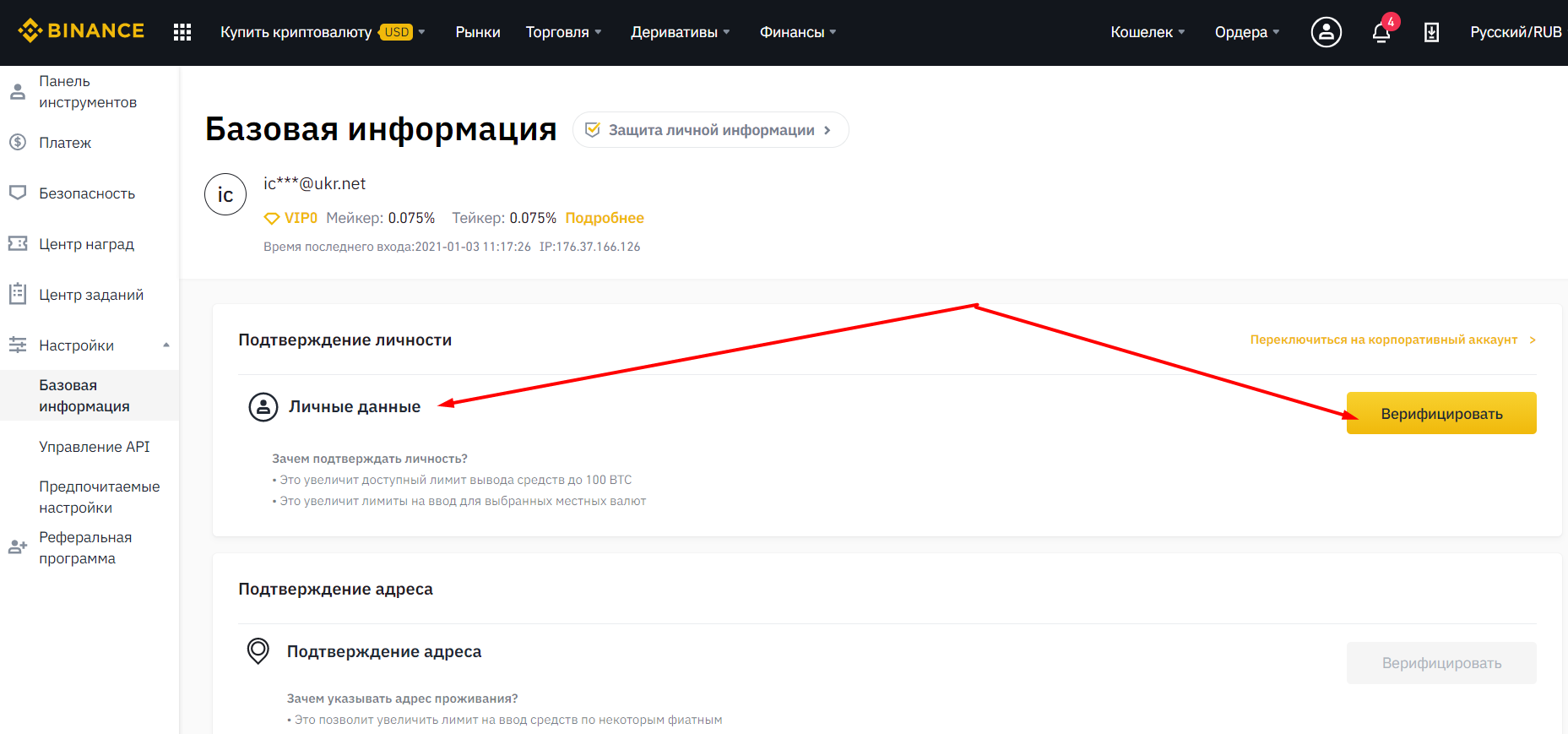Image resolution: width=1568 pixels, height=734 pixels.
Task: Click the Настройки sliders icon
Action: pyautogui.click(x=18, y=345)
